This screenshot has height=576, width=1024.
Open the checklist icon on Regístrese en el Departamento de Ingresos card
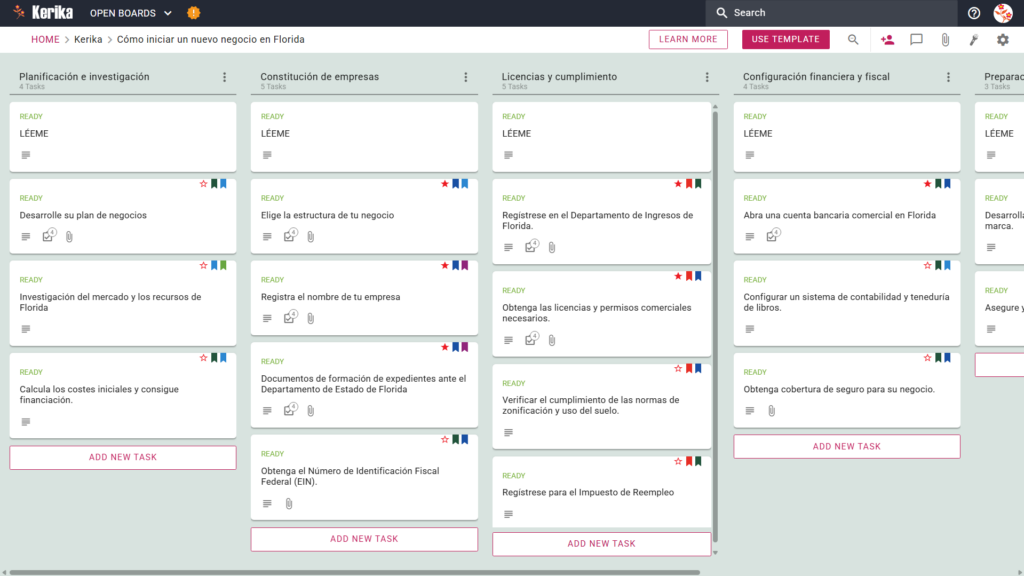coord(532,246)
